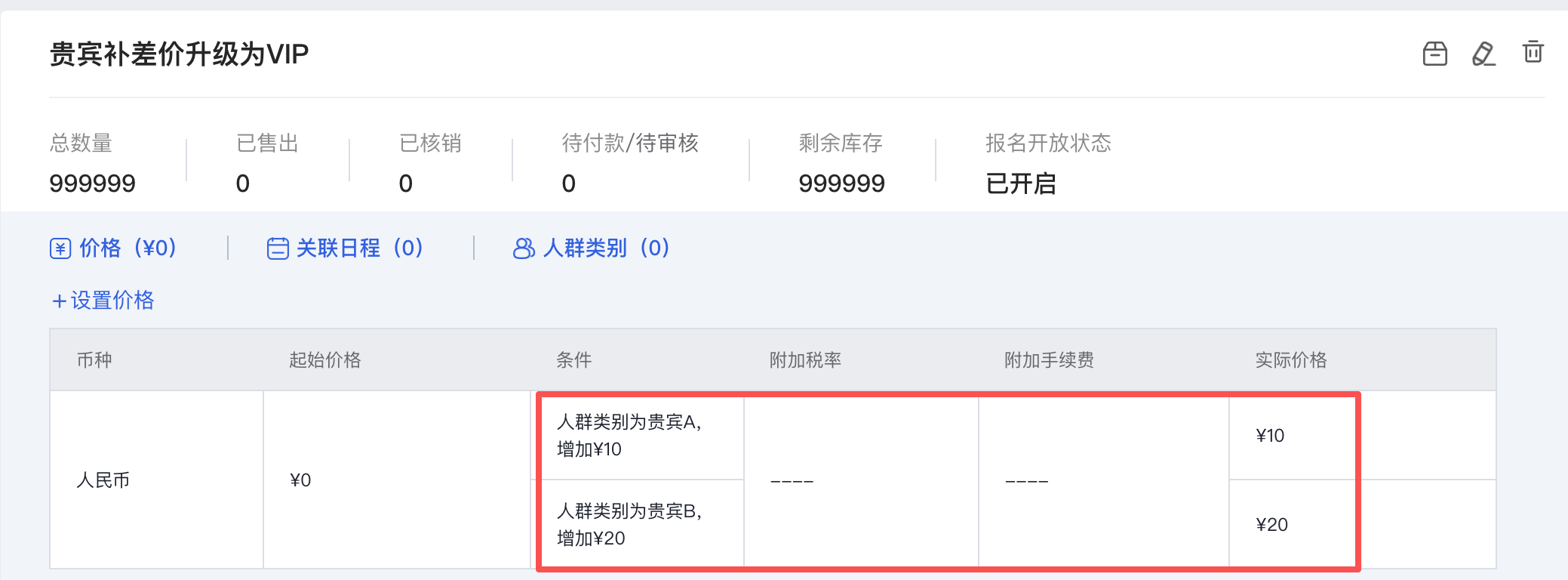
Task: Click the delete trash icon
Action: (x=1533, y=52)
